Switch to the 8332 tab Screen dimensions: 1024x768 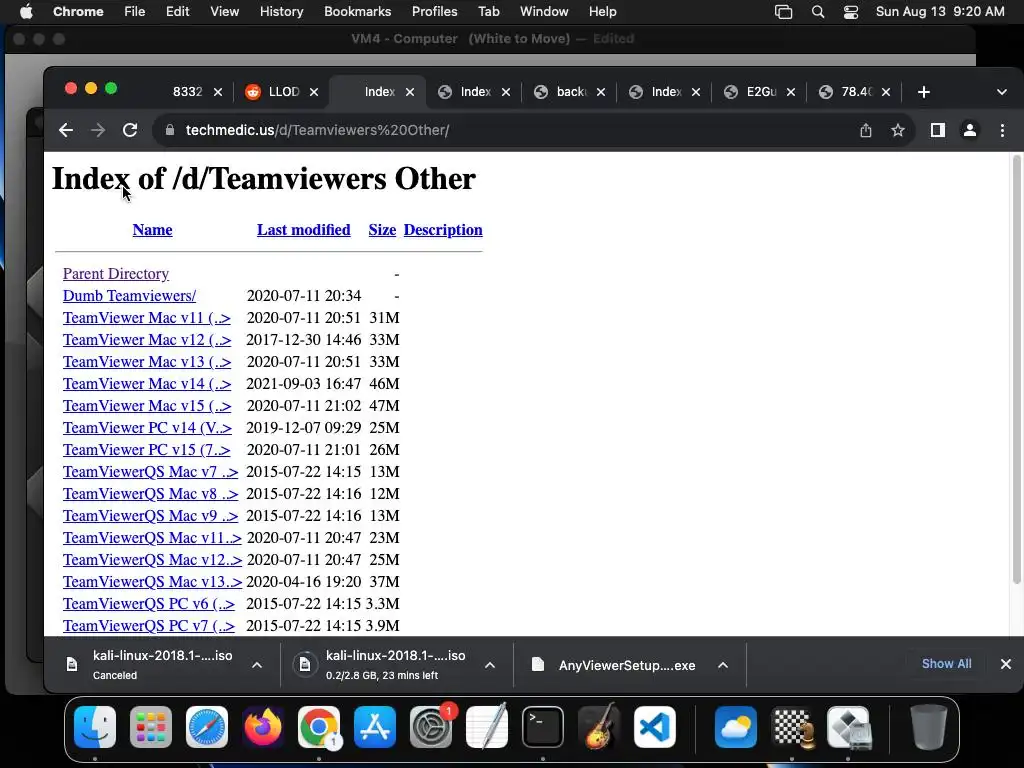click(187, 92)
